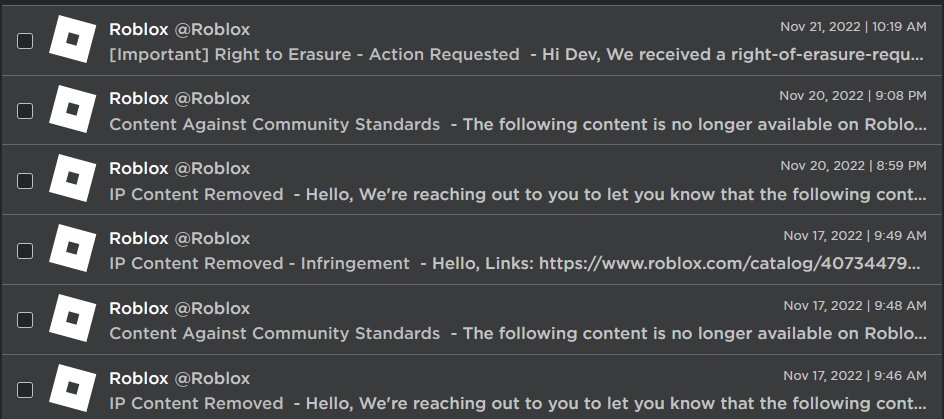
Task: Toggle checkbox of Nov 17 9:48 AM message
Action: 25,320
